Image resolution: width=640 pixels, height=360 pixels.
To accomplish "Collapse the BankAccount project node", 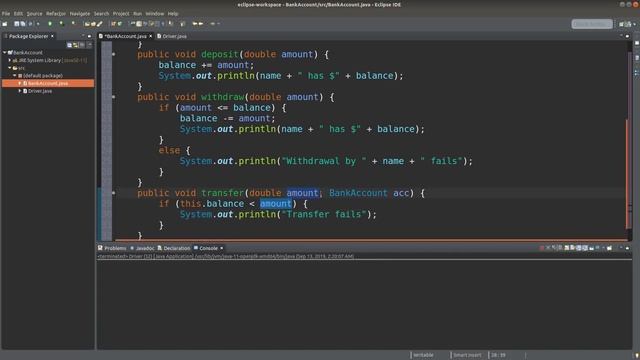I will click(x=4, y=53).
